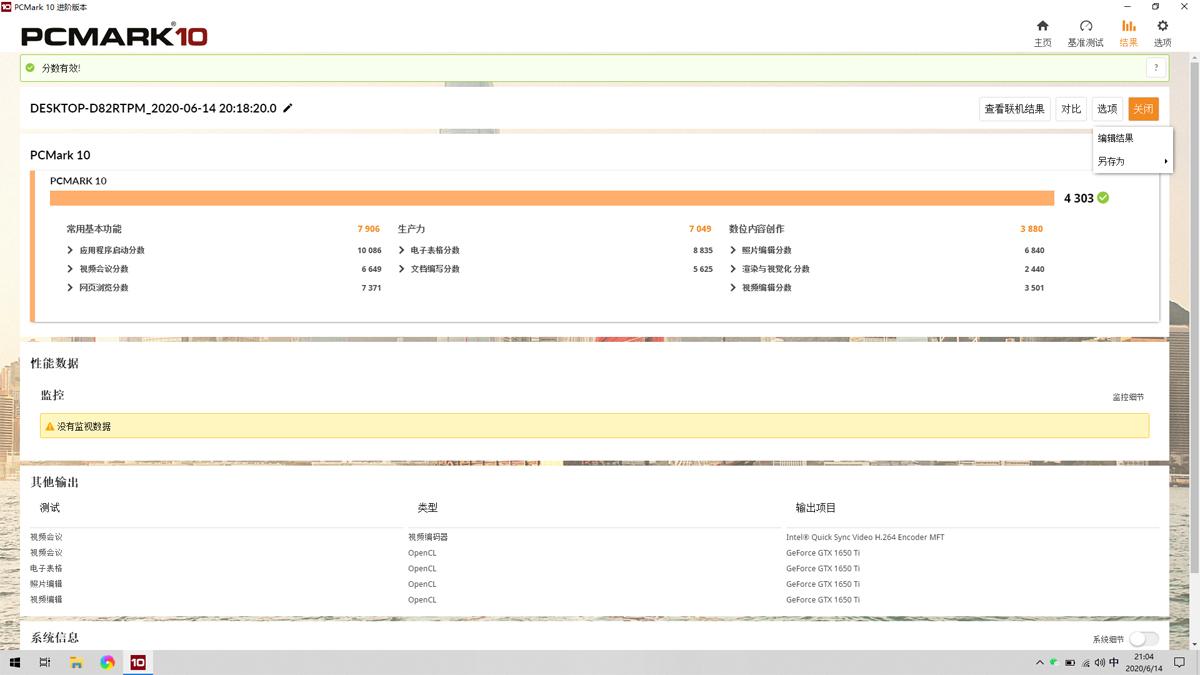Expand 电子表格分数 details
Image resolution: width=1200 pixels, height=675 pixels.
(x=402, y=250)
